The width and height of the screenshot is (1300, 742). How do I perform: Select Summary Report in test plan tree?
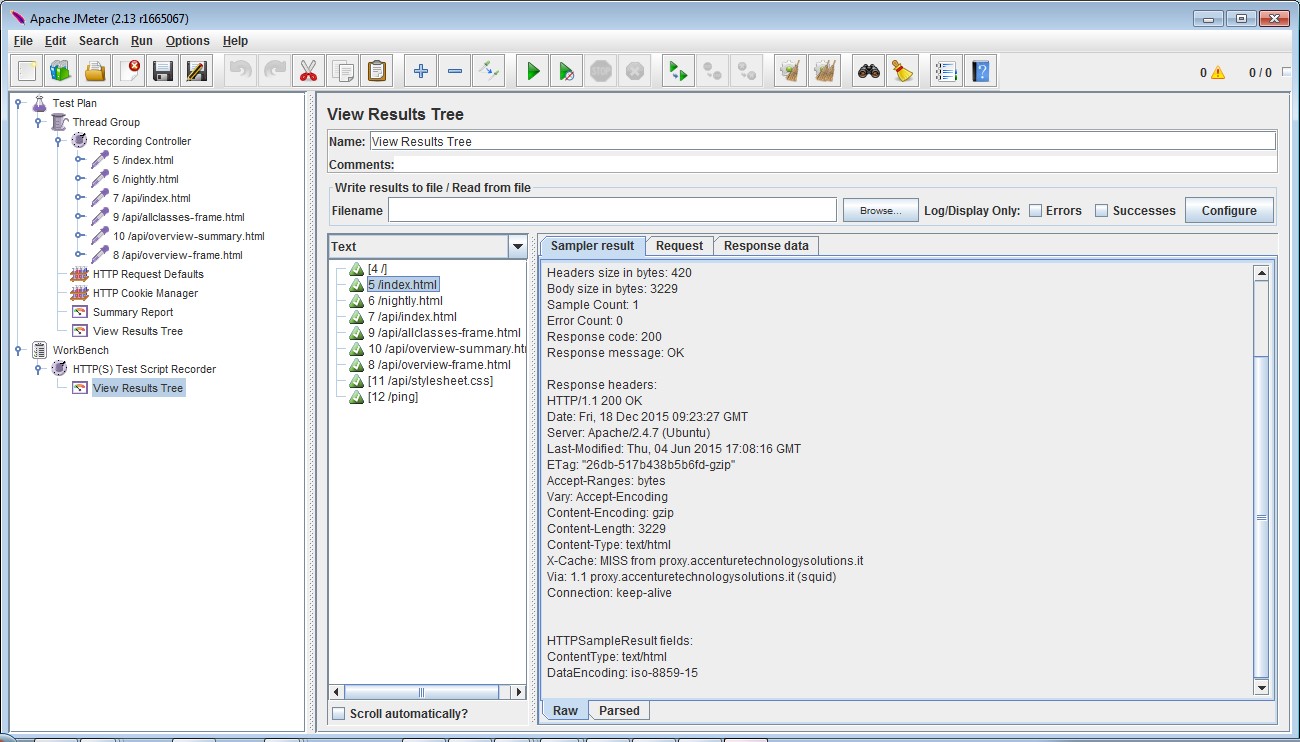click(133, 312)
